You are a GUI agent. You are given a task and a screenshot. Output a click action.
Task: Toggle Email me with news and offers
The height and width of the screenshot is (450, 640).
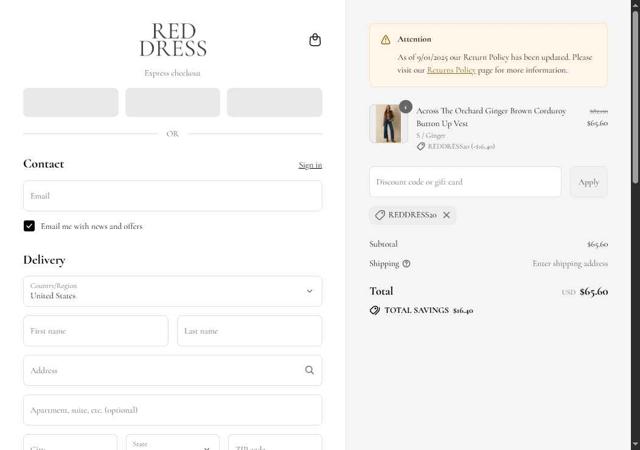tap(29, 226)
